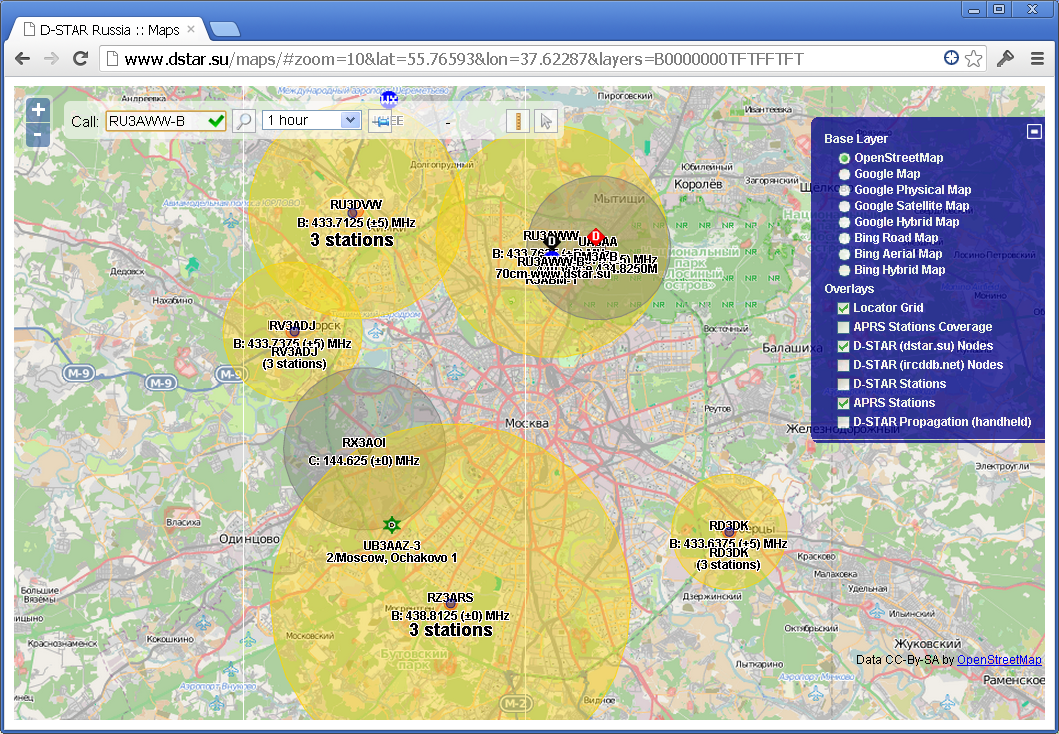Reload the page
Viewport: 1059px width, 734px height.
[x=80, y=59]
